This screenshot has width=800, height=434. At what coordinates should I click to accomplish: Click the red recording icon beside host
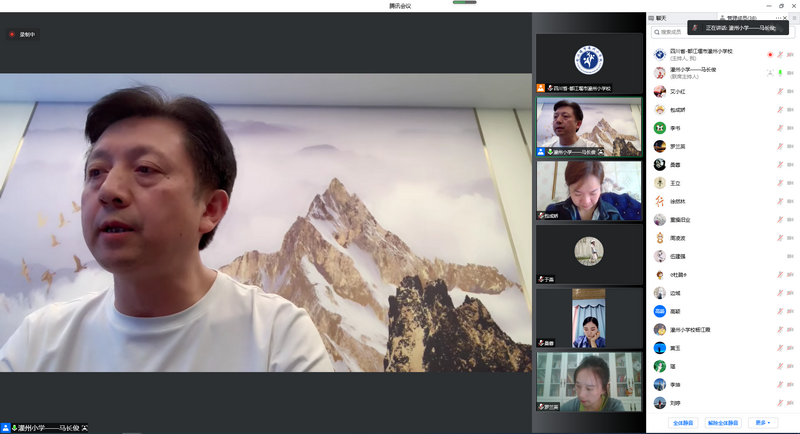[x=769, y=54]
